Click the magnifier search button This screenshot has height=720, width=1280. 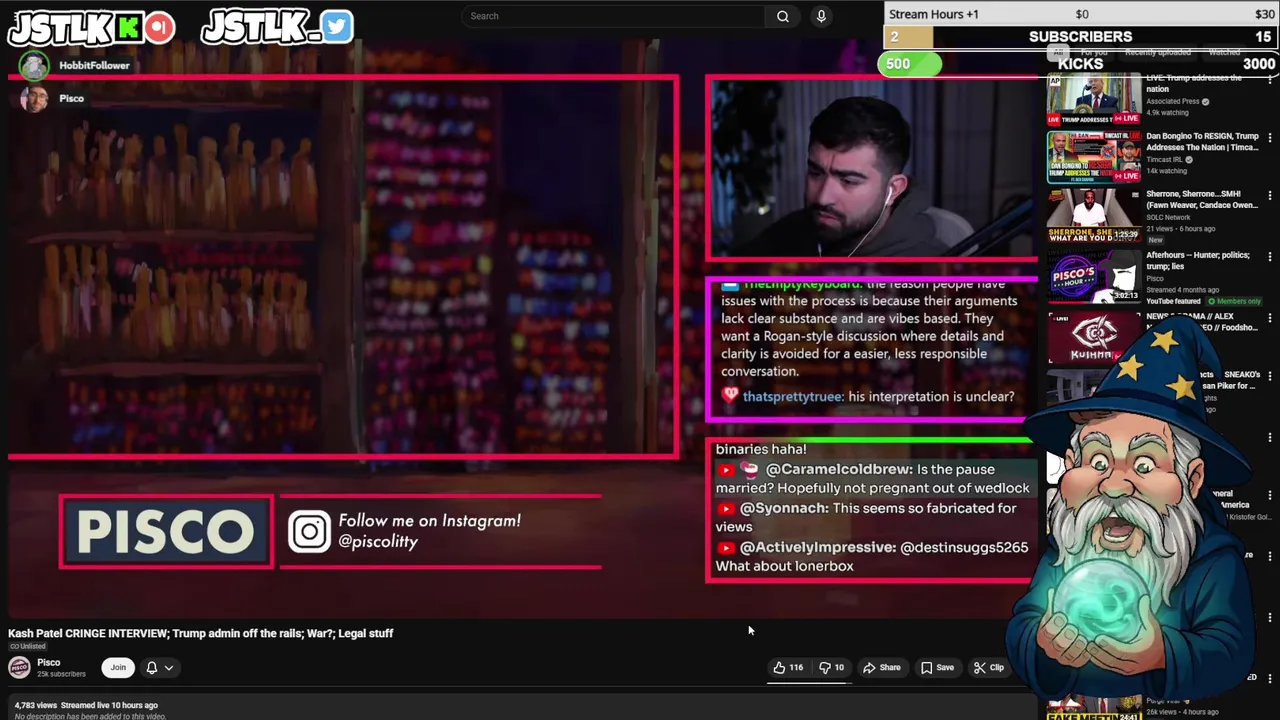783,16
